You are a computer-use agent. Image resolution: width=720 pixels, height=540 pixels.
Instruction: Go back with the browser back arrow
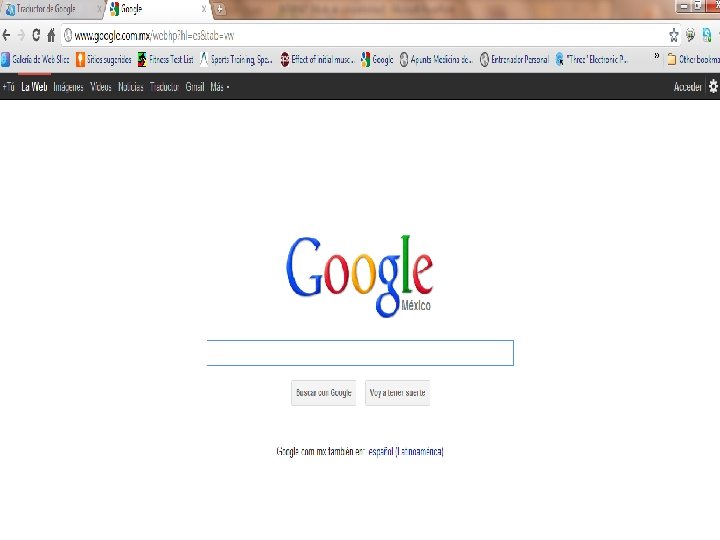pyautogui.click(x=6, y=35)
